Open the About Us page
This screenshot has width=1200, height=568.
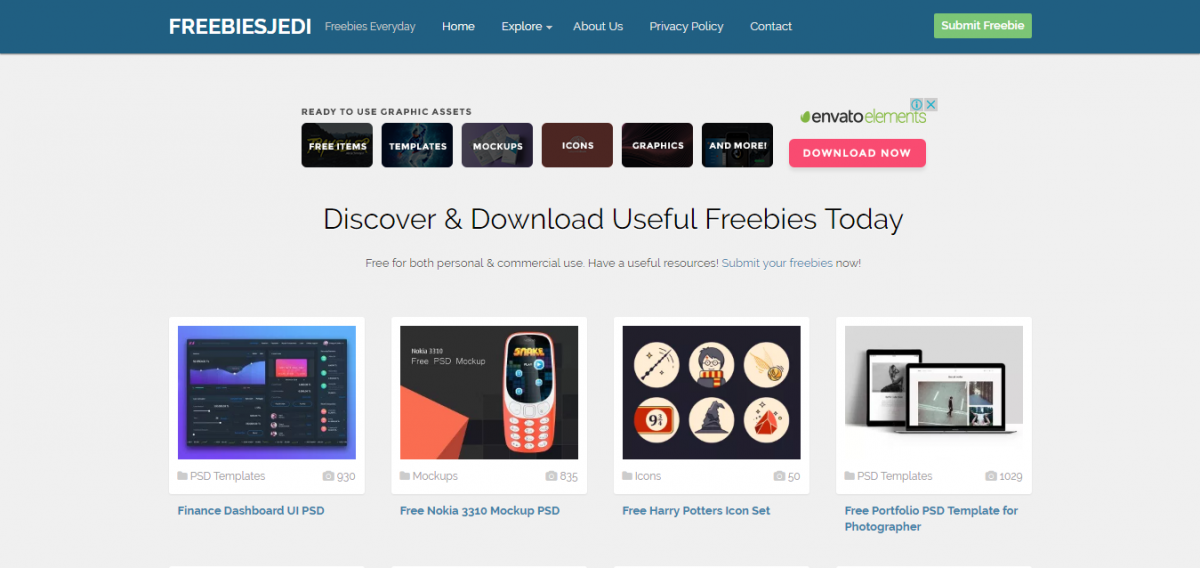(598, 26)
